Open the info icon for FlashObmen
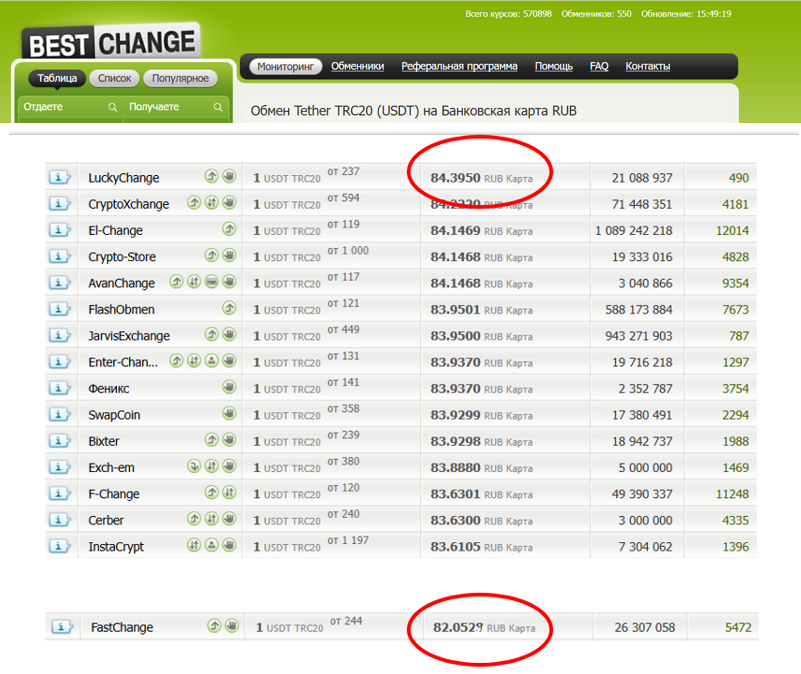 pyautogui.click(x=59, y=309)
